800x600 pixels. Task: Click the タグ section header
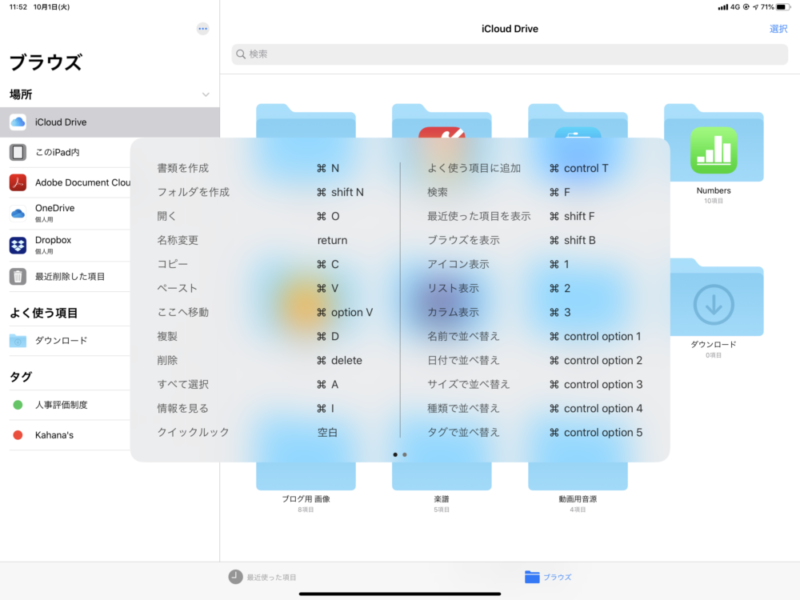[21, 377]
